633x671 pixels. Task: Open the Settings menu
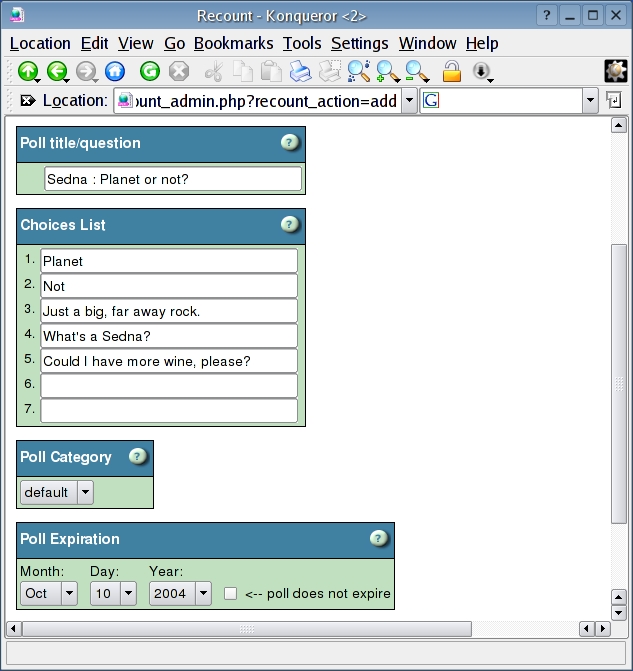point(359,44)
